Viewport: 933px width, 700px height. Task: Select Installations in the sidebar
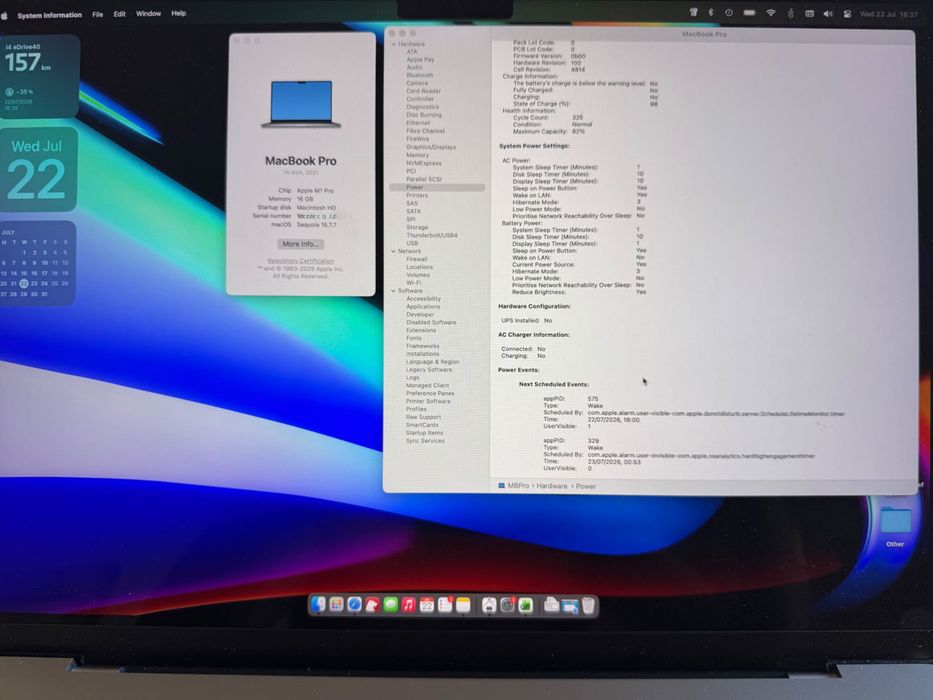(x=422, y=354)
